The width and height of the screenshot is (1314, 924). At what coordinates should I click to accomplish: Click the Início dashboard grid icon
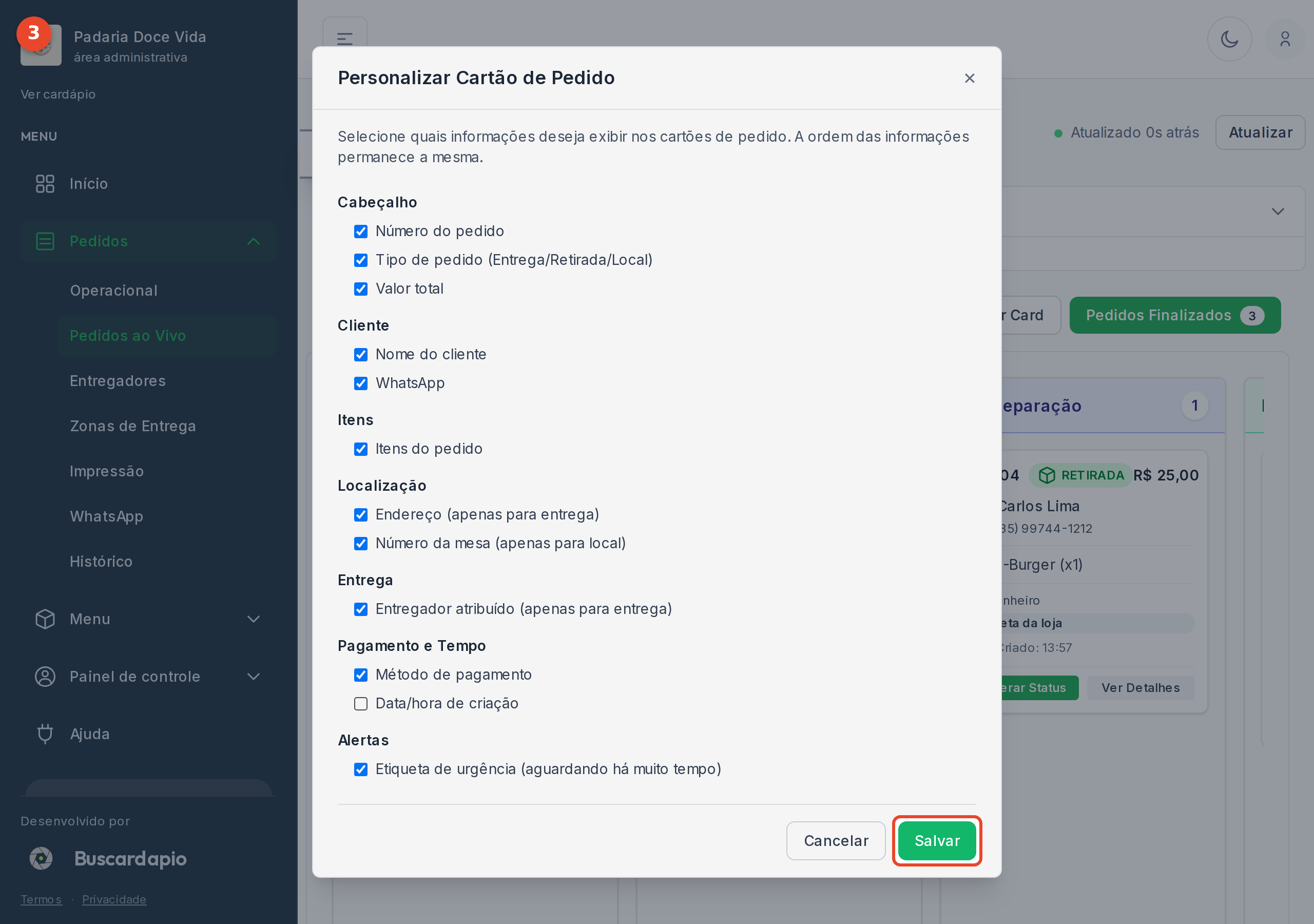45,184
